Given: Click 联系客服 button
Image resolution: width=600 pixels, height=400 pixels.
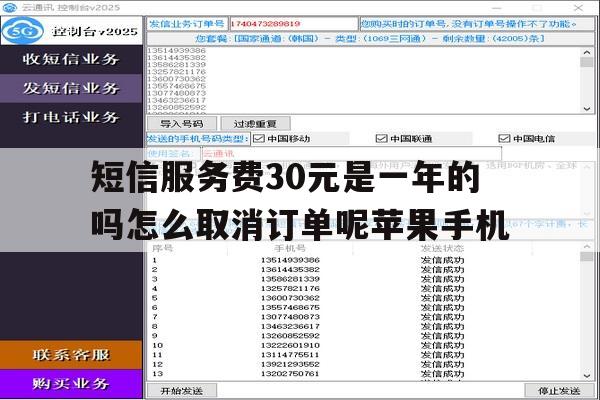Looking at the screenshot, I should pos(71,355).
